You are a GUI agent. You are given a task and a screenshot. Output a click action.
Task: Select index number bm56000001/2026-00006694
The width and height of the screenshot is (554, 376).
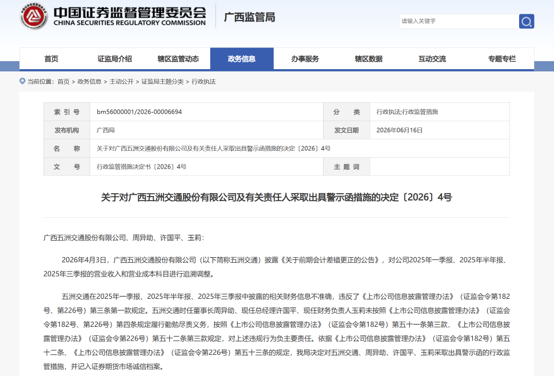point(139,112)
